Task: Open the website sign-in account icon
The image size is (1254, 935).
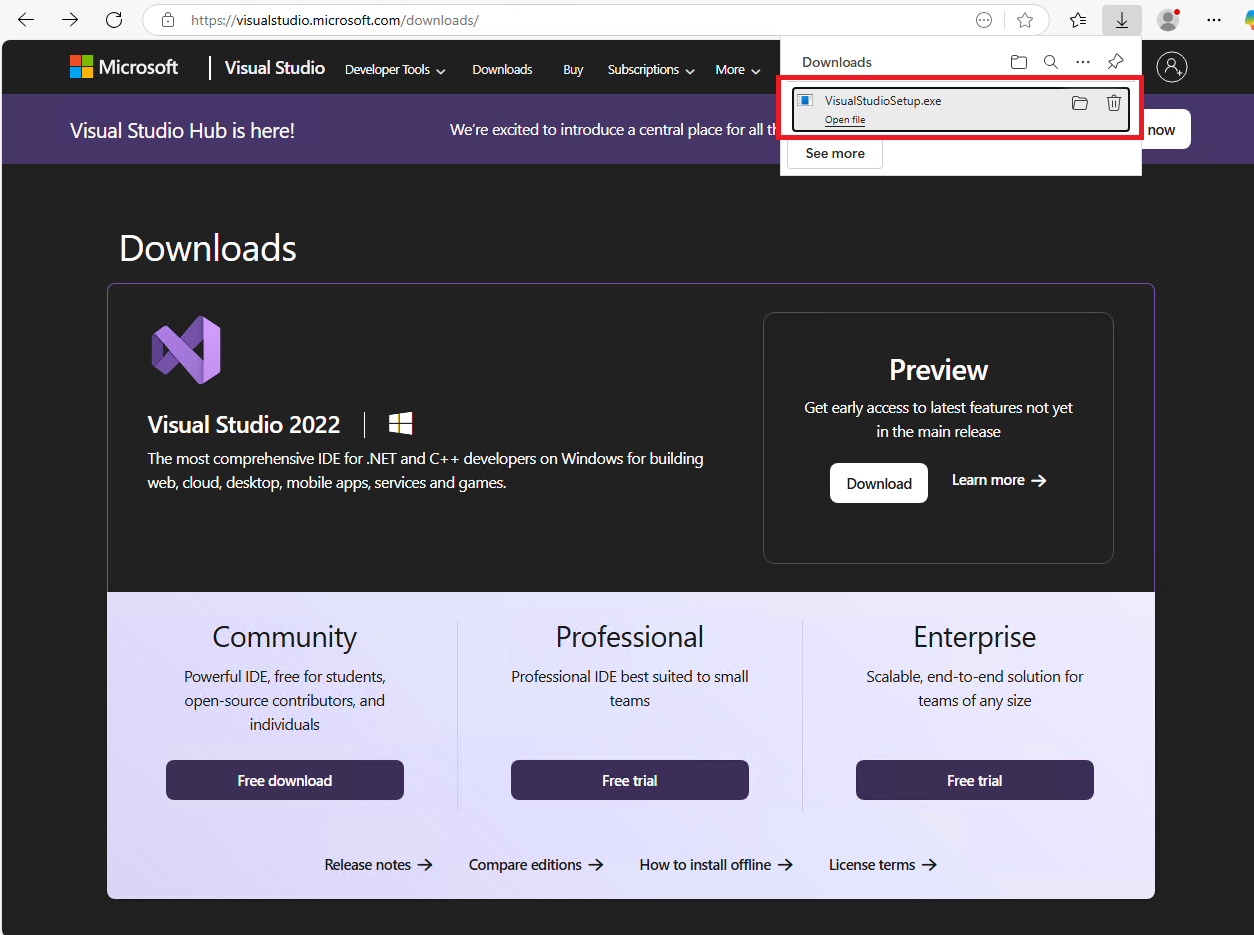Action: [x=1172, y=67]
